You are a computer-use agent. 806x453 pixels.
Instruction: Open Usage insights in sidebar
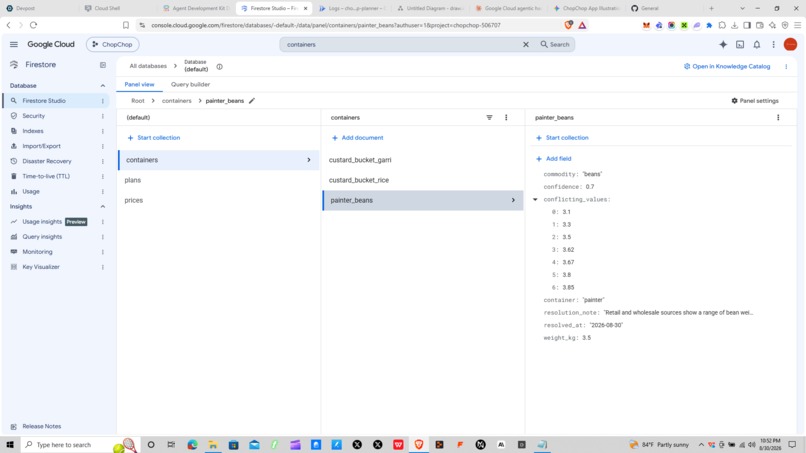click(42, 222)
